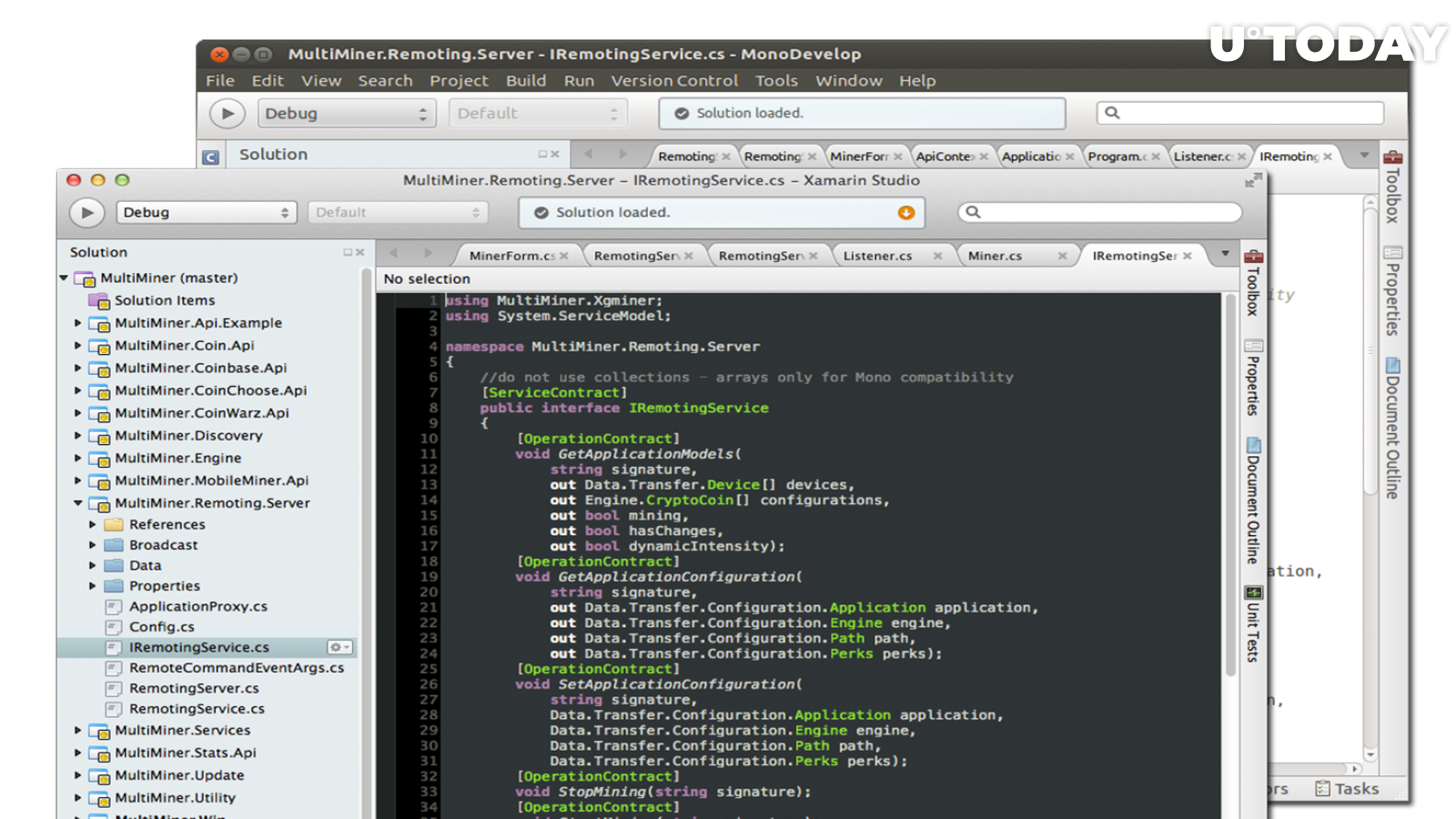Open the Search menu in MonoDevelop

(385, 81)
